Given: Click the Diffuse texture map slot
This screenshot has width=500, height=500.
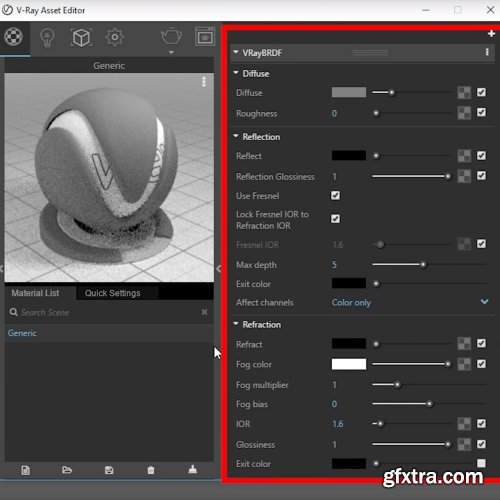Looking at the screenshot, I should pyautogui.click(x=464, y=93).
